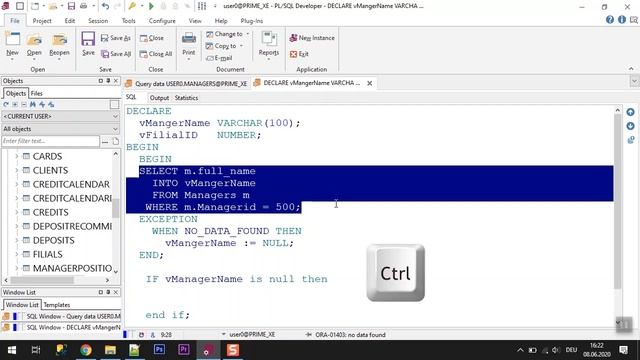Click the Enter filter text field
Viewport: 640px width, 360px height.
click(50, 141)
